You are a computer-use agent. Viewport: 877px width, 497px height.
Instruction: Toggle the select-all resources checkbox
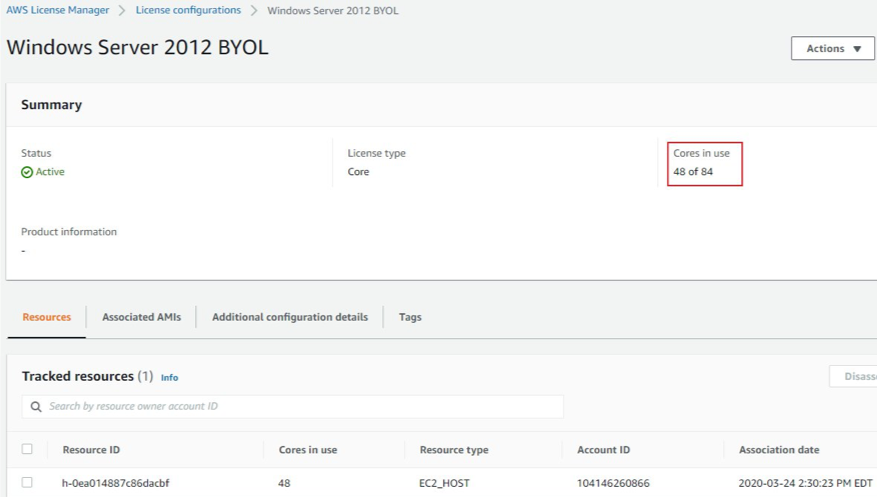(27, 449)
